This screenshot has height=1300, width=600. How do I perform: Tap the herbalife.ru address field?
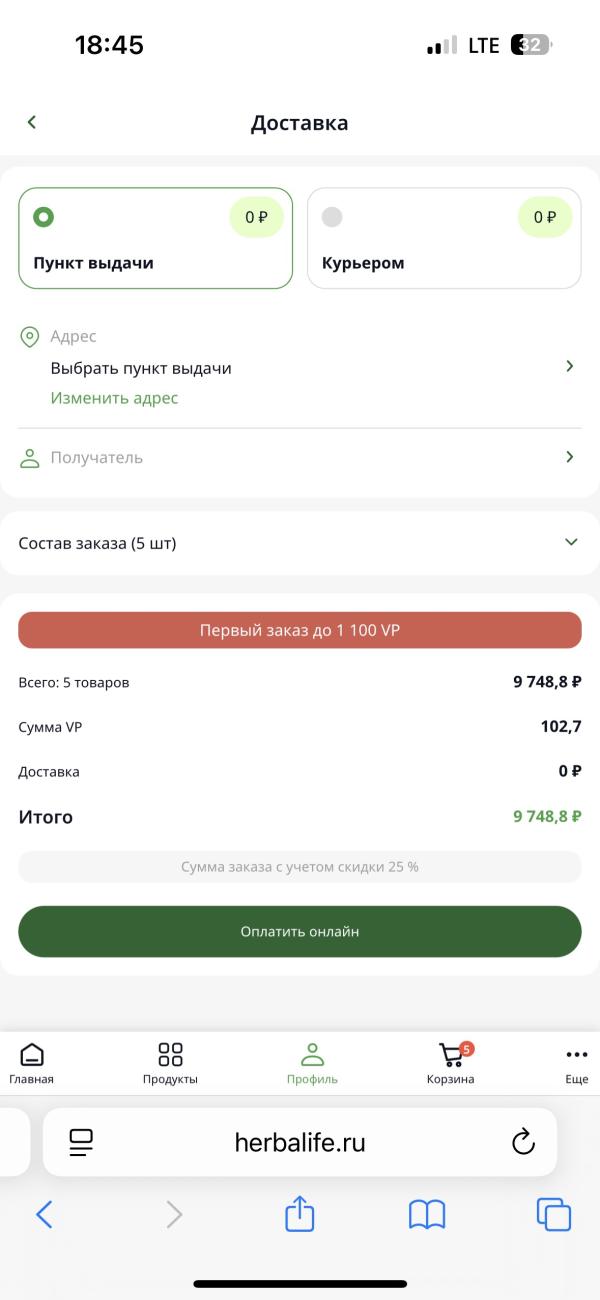300,1142
